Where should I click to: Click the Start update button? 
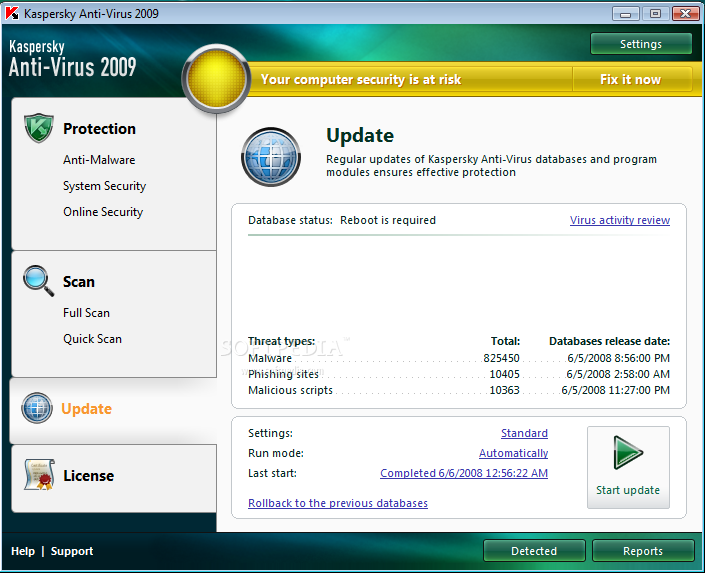(x=628, y=467)
